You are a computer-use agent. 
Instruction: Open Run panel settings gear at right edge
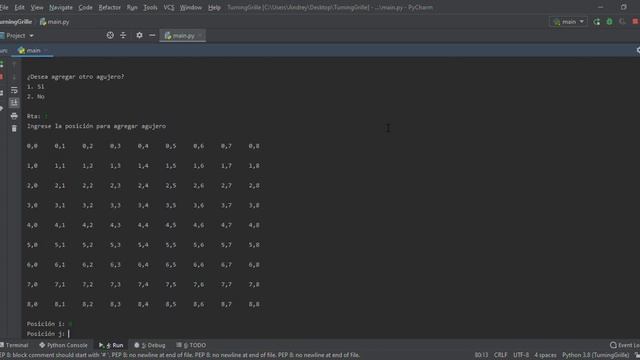(x=638, y=50)
